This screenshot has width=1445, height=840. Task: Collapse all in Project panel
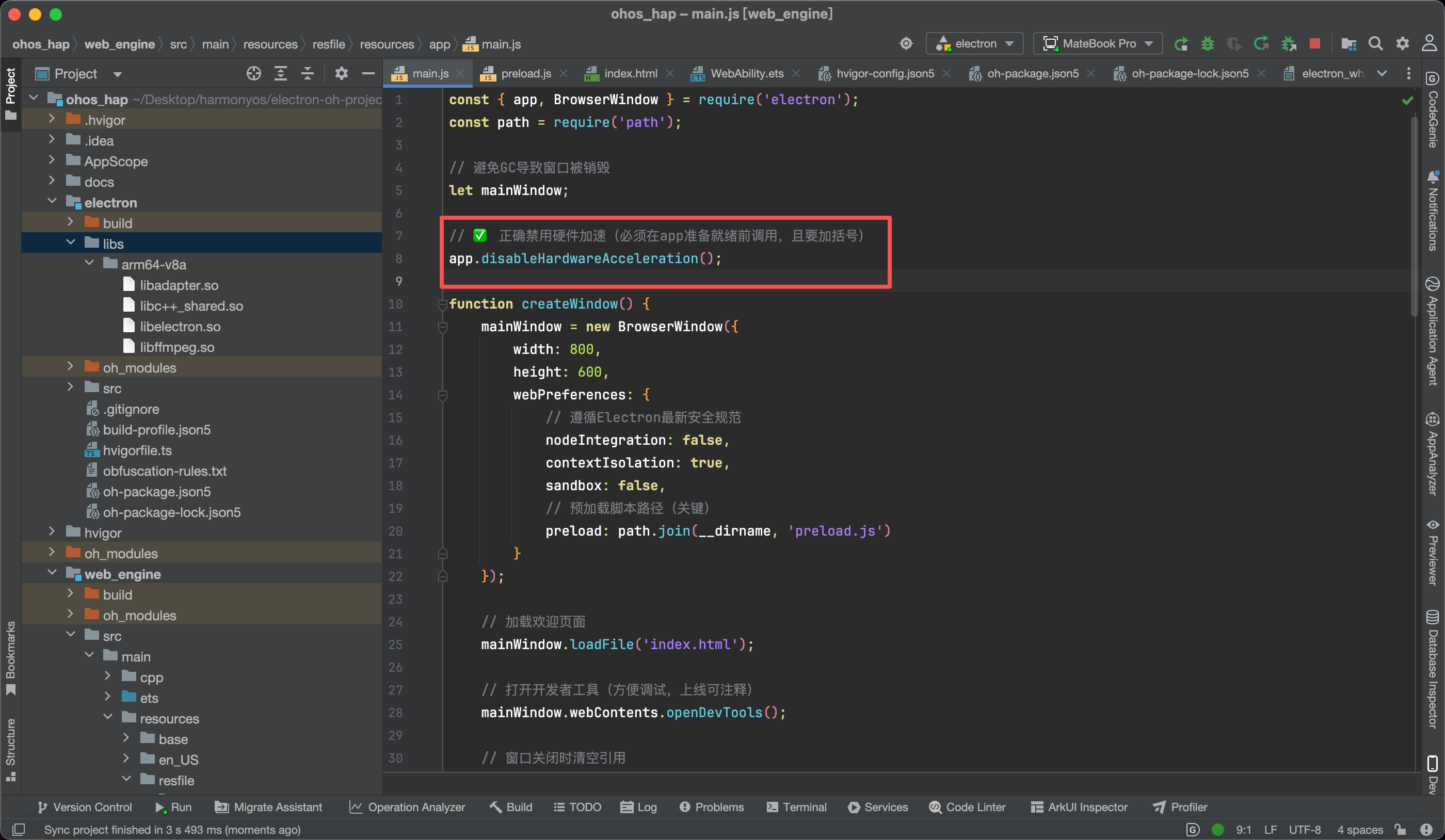point(308,73)
